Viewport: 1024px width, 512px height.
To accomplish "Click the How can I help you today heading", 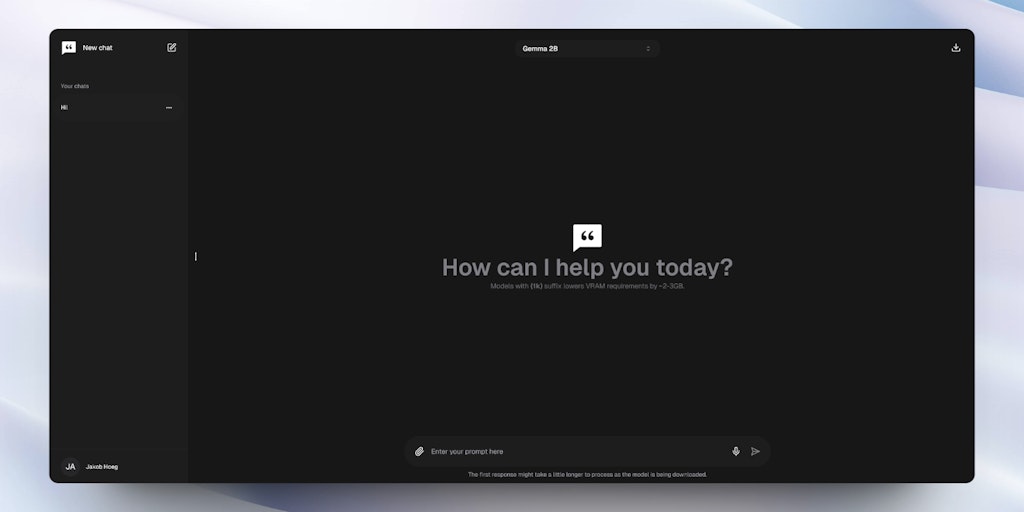I will [x=587, y=268].
